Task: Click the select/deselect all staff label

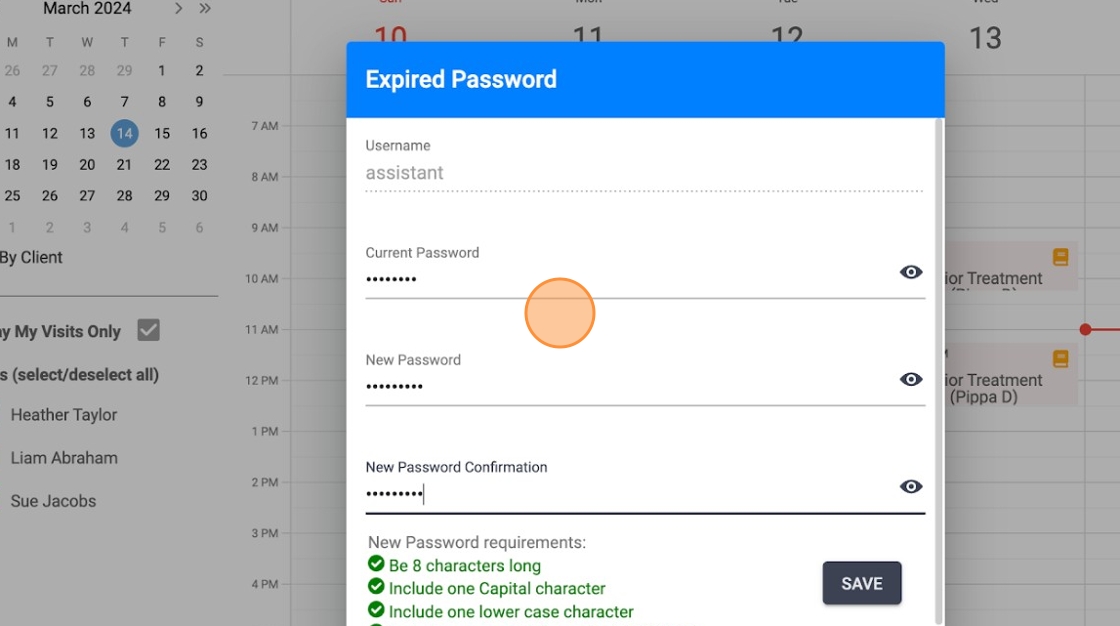Action: pos(80,375)
